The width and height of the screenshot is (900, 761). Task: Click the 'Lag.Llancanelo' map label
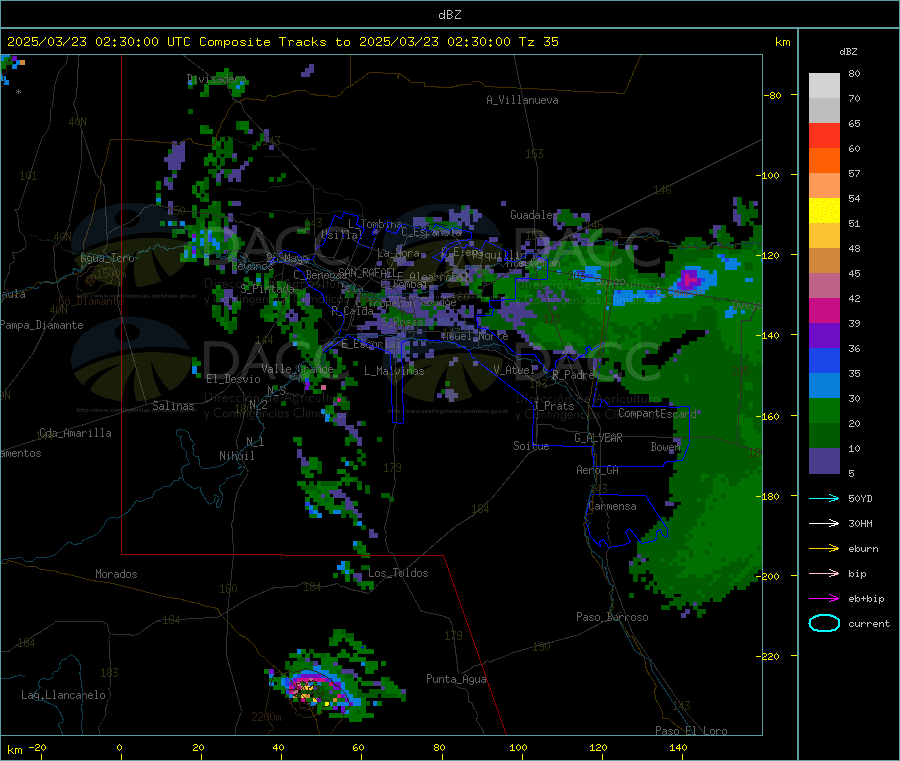point(64,695)
